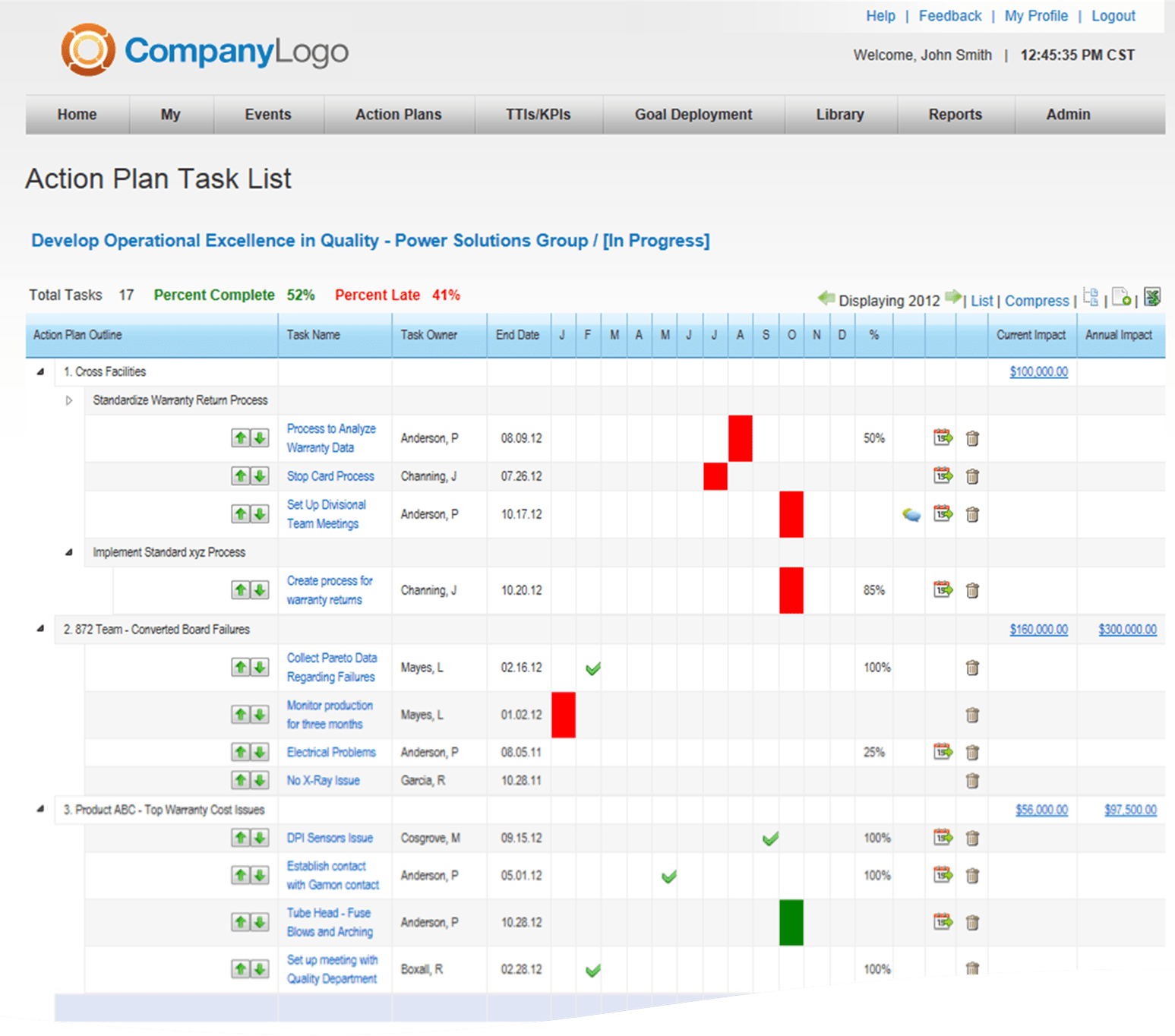Viewport: 1175px width, 1036px height.
Task: Click the add new document icon
Action: (x=1122, y=298)
